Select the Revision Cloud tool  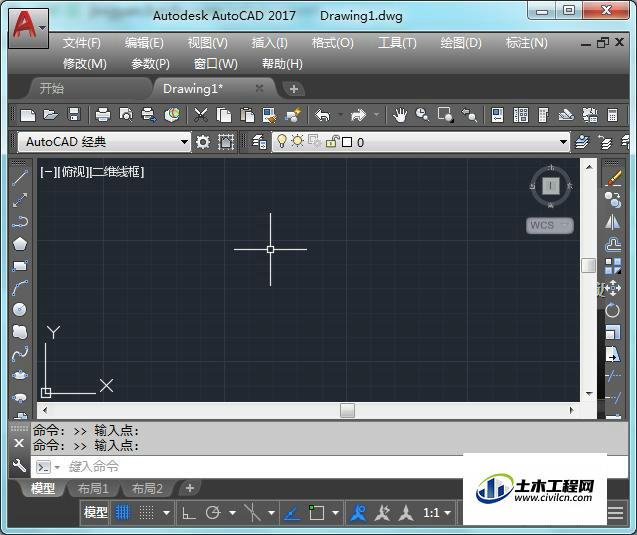[x=20, y=331]
